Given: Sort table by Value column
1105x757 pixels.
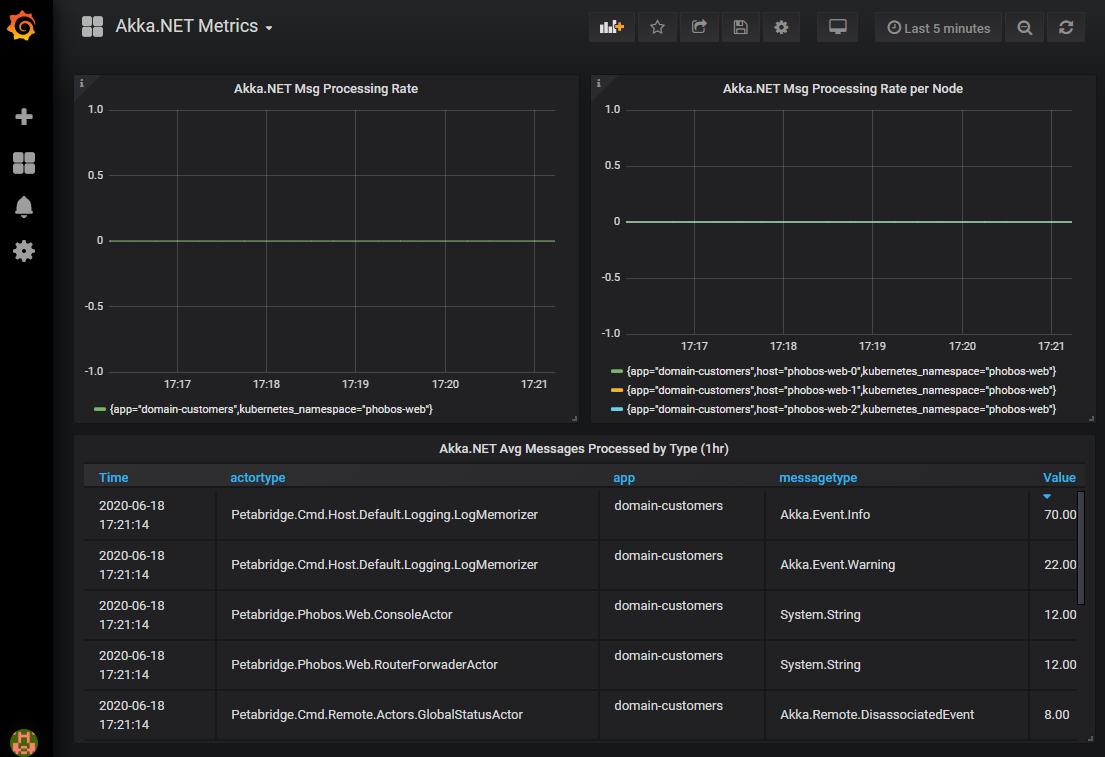Looking at the screenshot, I should [x=1059, y=478].
